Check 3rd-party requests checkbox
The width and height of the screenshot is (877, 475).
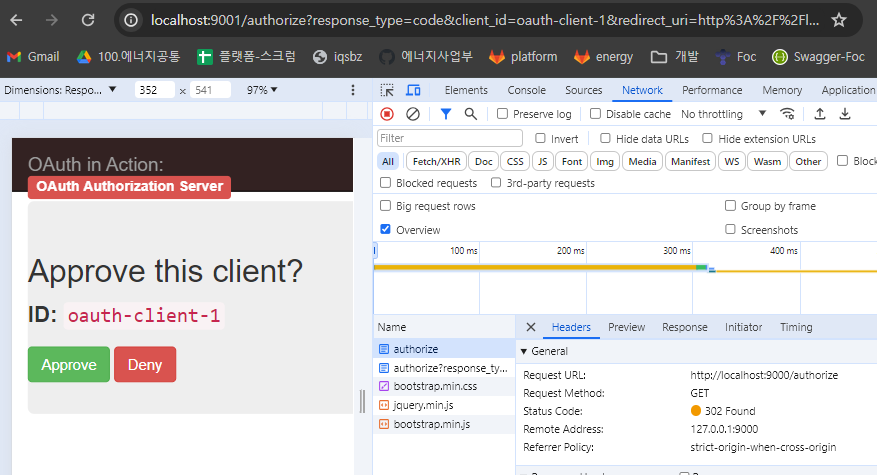pyautogui.click(x=496, y=183)
